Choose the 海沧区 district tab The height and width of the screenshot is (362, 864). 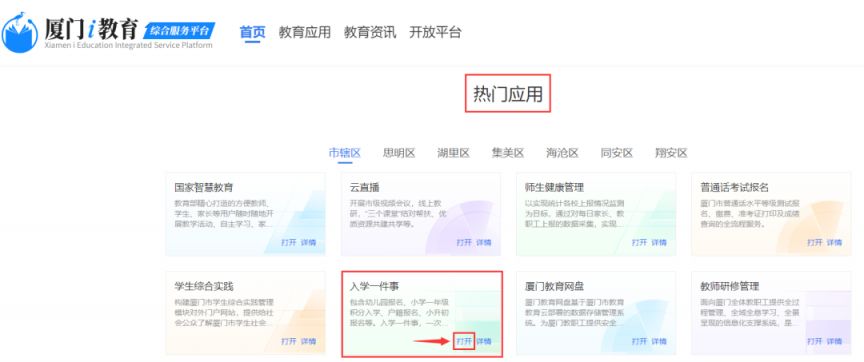coord(562,153)
